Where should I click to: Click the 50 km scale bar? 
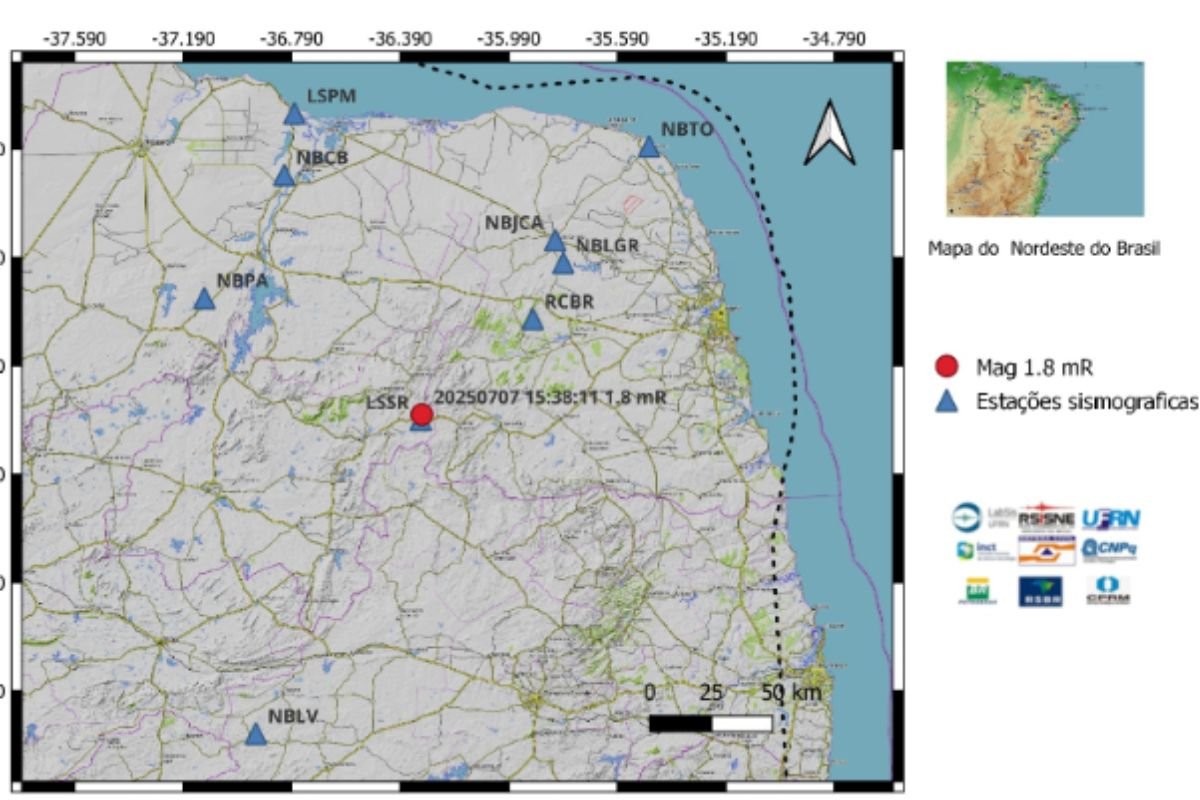[710, 722]
